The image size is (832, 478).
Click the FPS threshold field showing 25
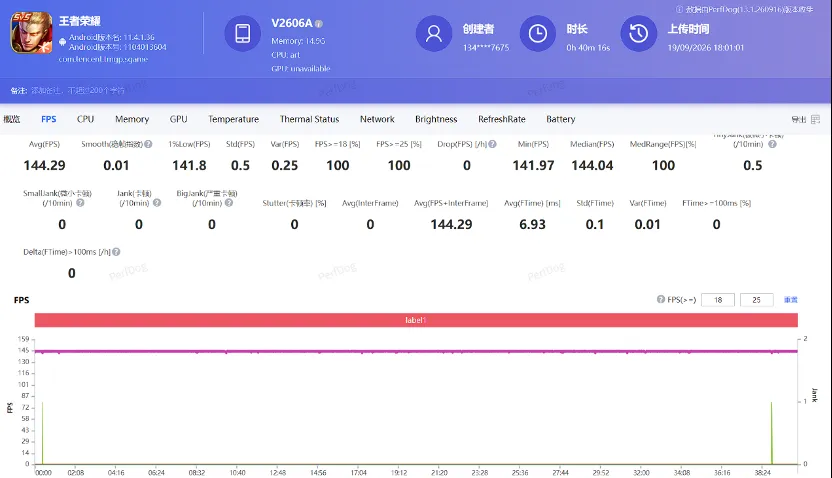pyautogui.click(x=757, y=300)
